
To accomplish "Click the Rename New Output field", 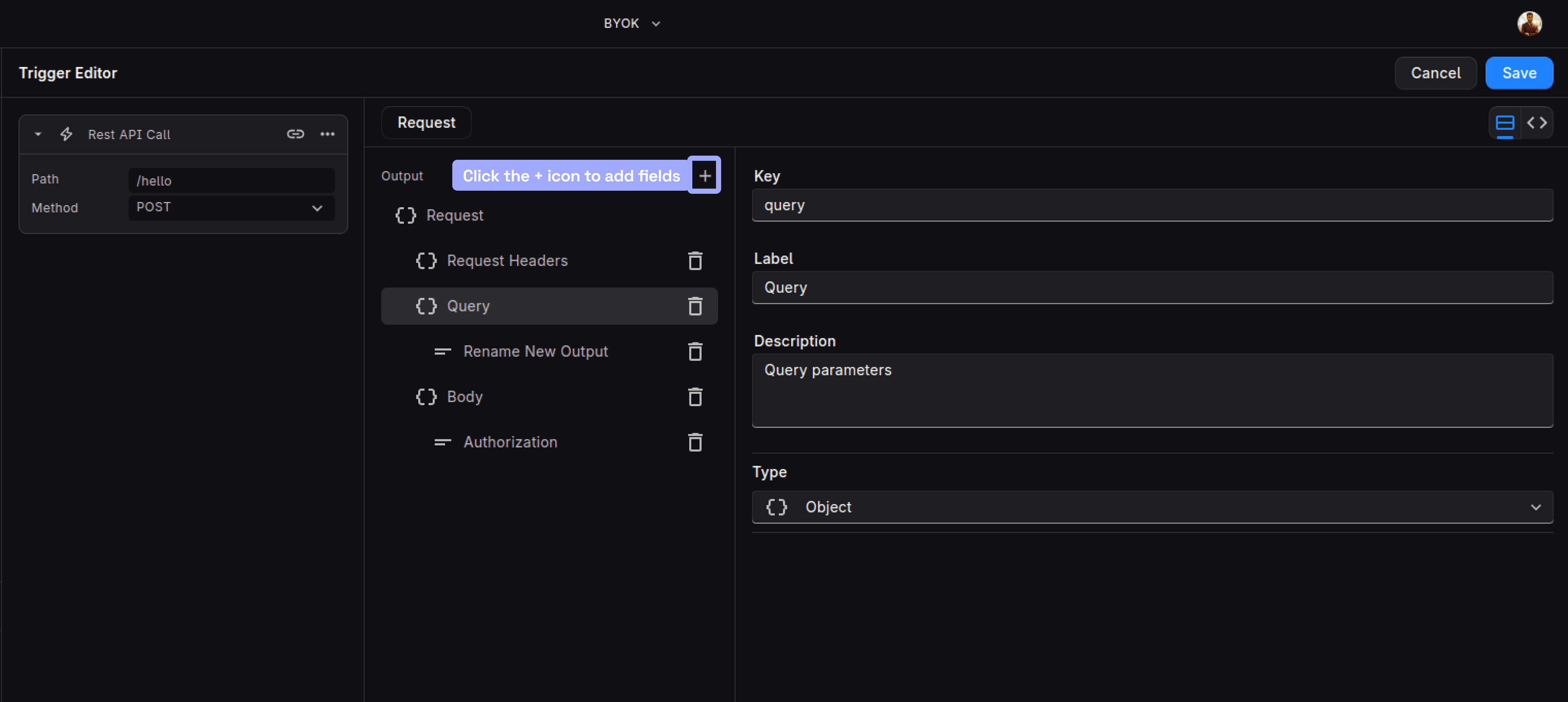I will (x=536, y=351).
